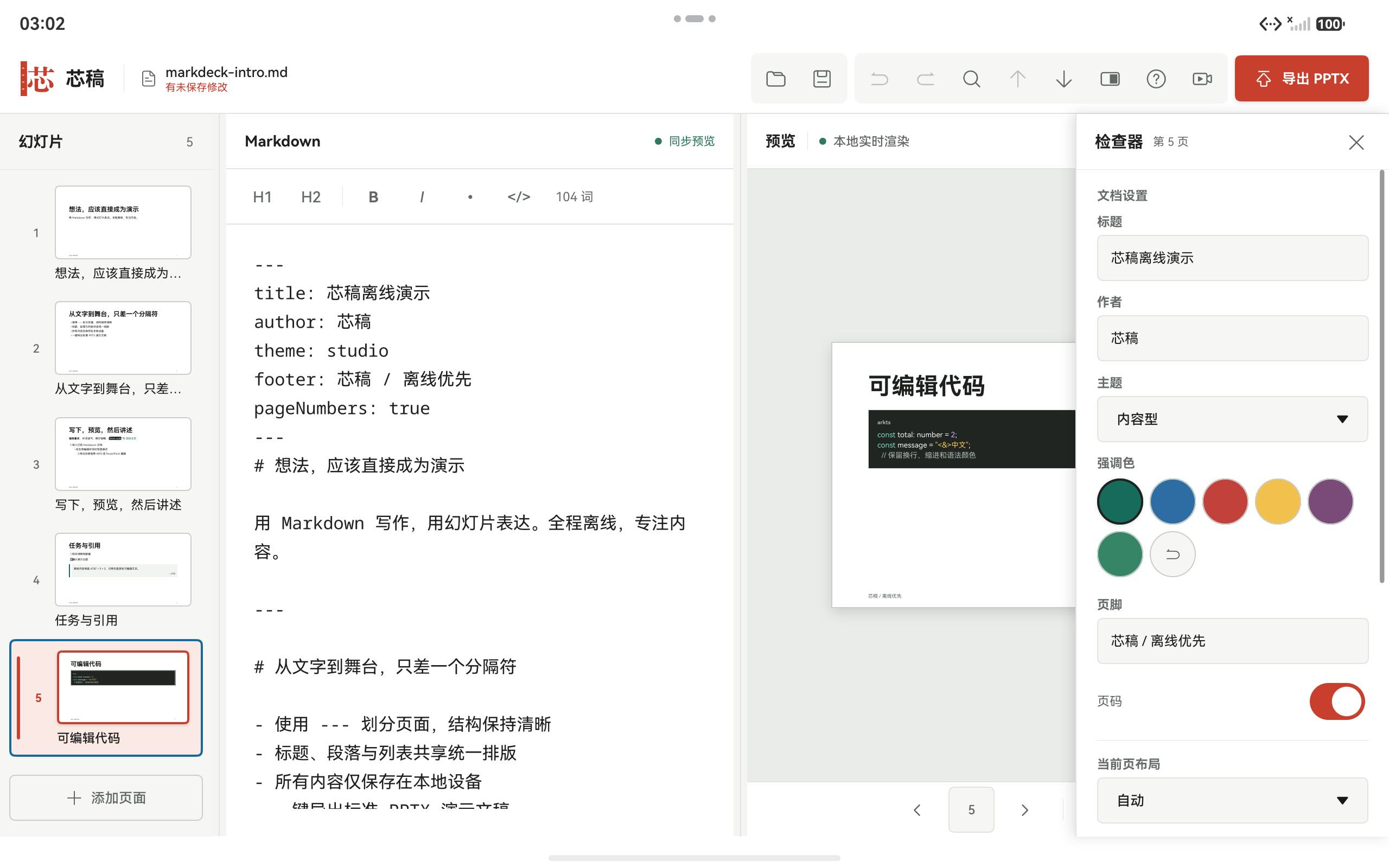The width and height of the screenshot is (1389, 868).
Task: Redo the edit in the top toolbar
Action: tap(925, 79)
